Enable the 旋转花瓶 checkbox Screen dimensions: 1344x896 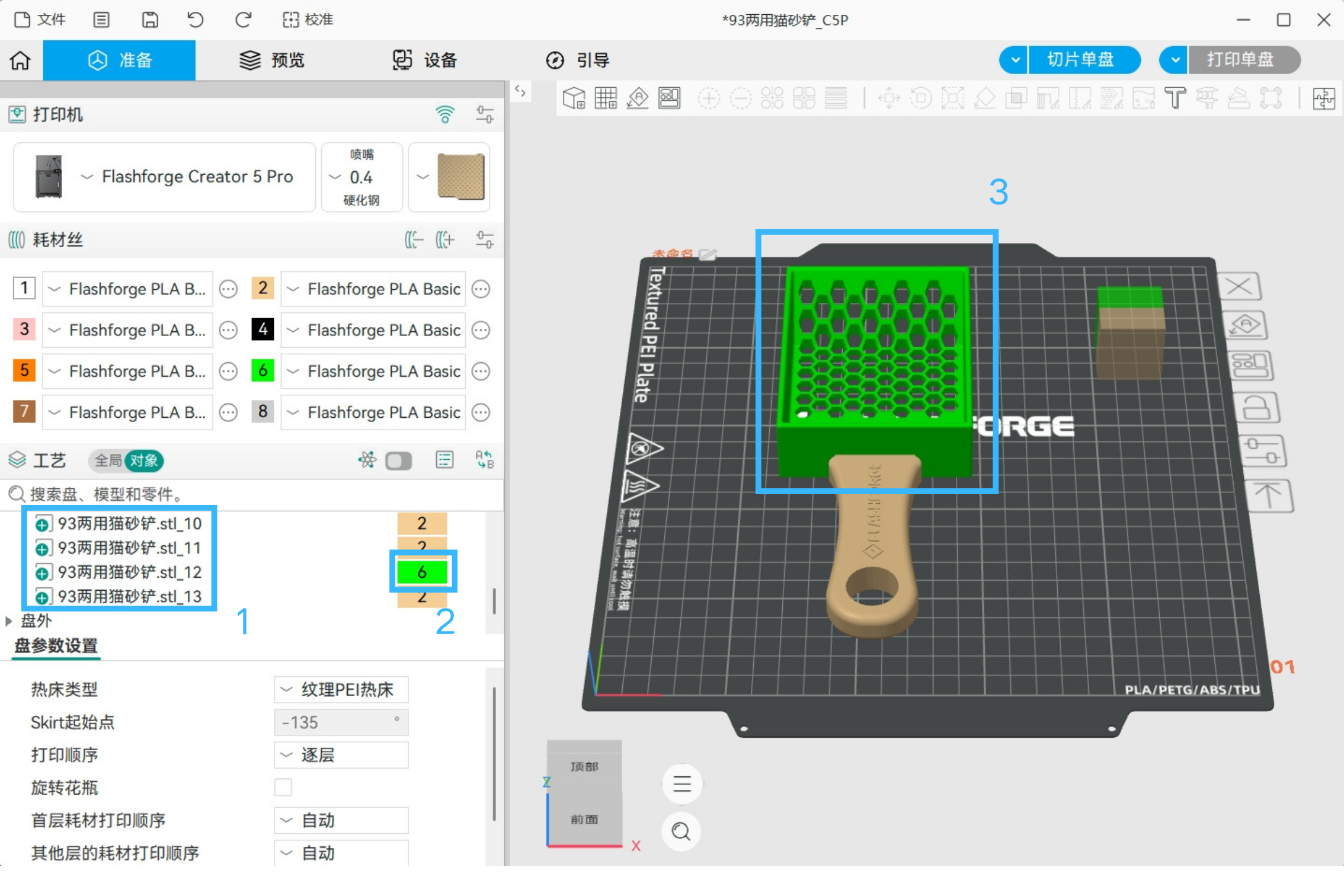(x=283, y=788)
